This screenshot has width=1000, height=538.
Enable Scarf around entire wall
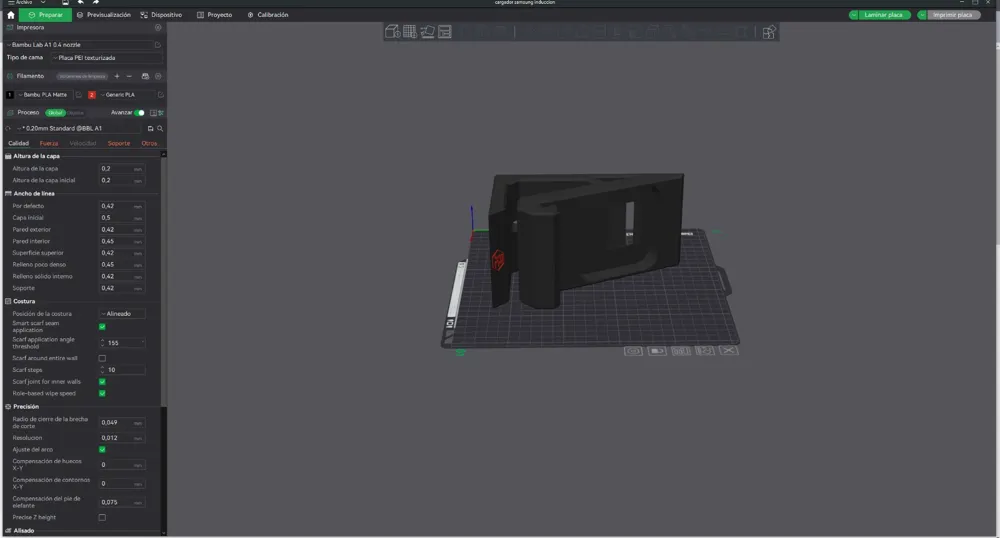[102, 358]
